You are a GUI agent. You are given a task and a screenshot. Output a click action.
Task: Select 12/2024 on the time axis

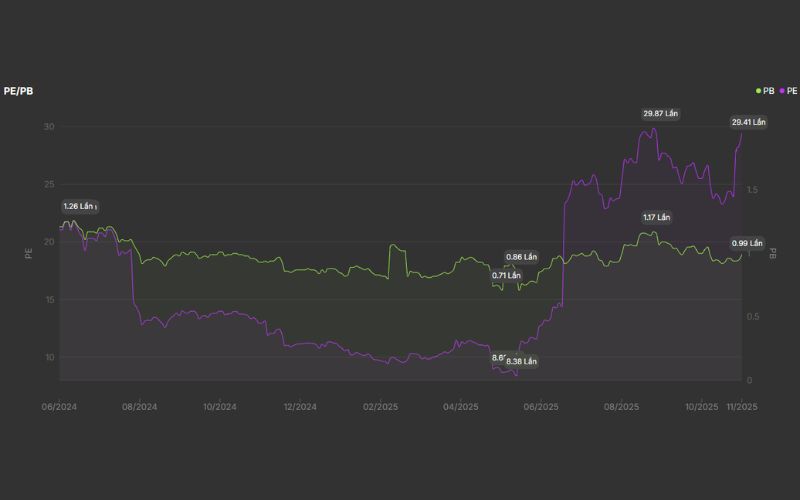(300, 406)
